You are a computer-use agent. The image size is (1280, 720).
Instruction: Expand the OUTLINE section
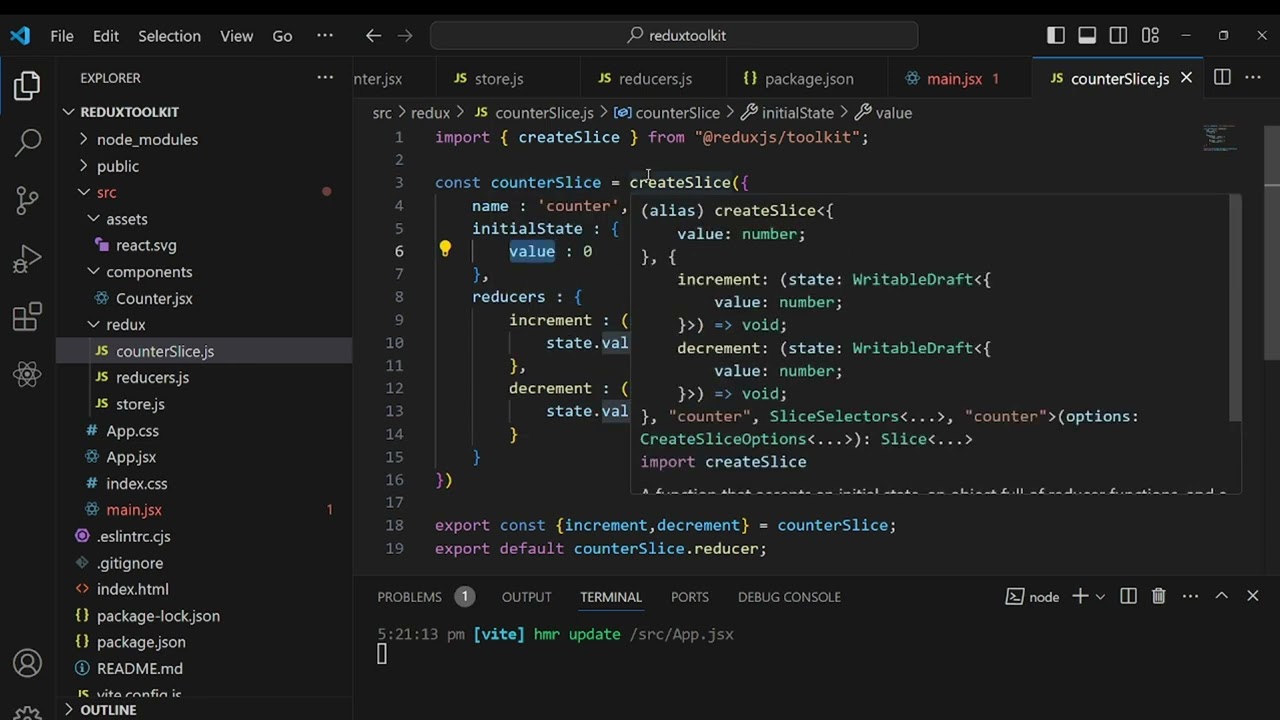(205, 710)
